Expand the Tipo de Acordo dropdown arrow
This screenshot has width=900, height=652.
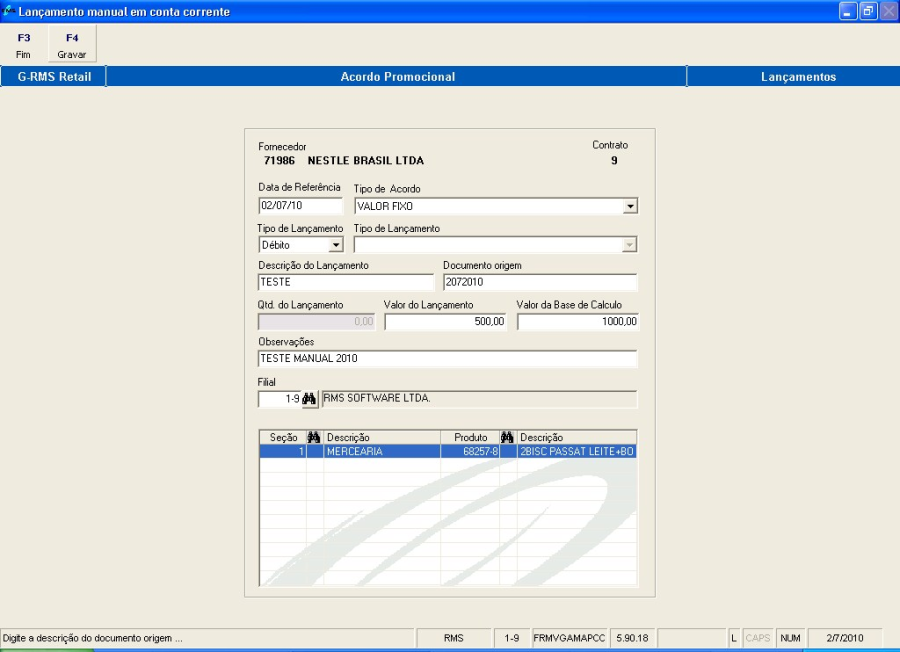tap(630, 206)
